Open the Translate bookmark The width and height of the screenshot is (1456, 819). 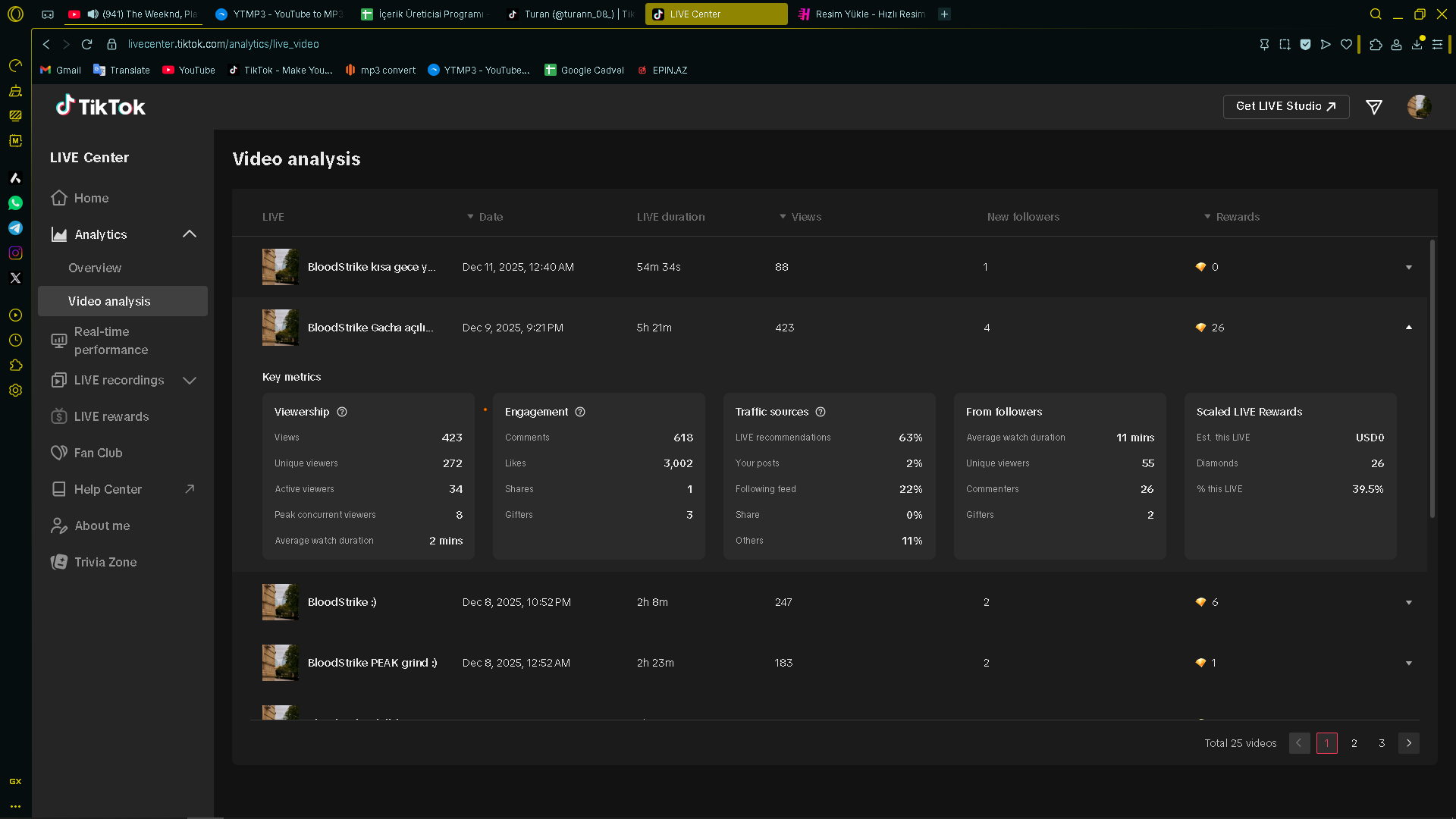pos(121,70)
